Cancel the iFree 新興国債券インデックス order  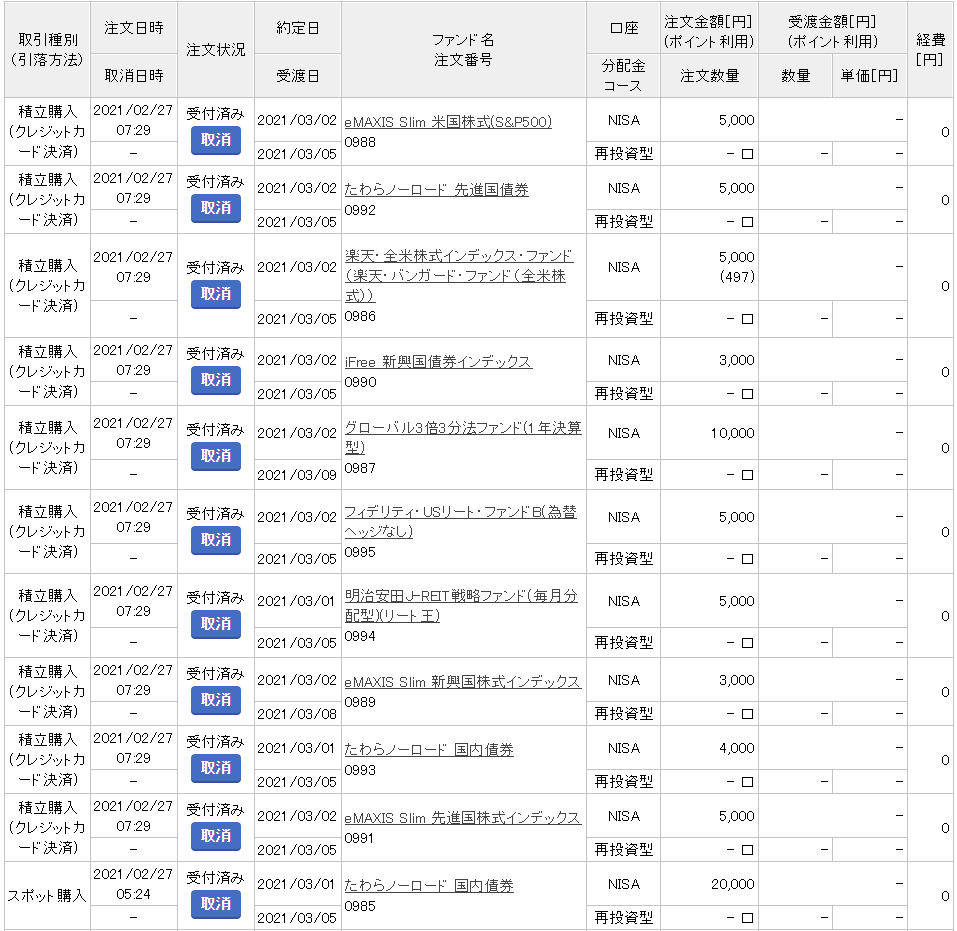click(215, 380)
